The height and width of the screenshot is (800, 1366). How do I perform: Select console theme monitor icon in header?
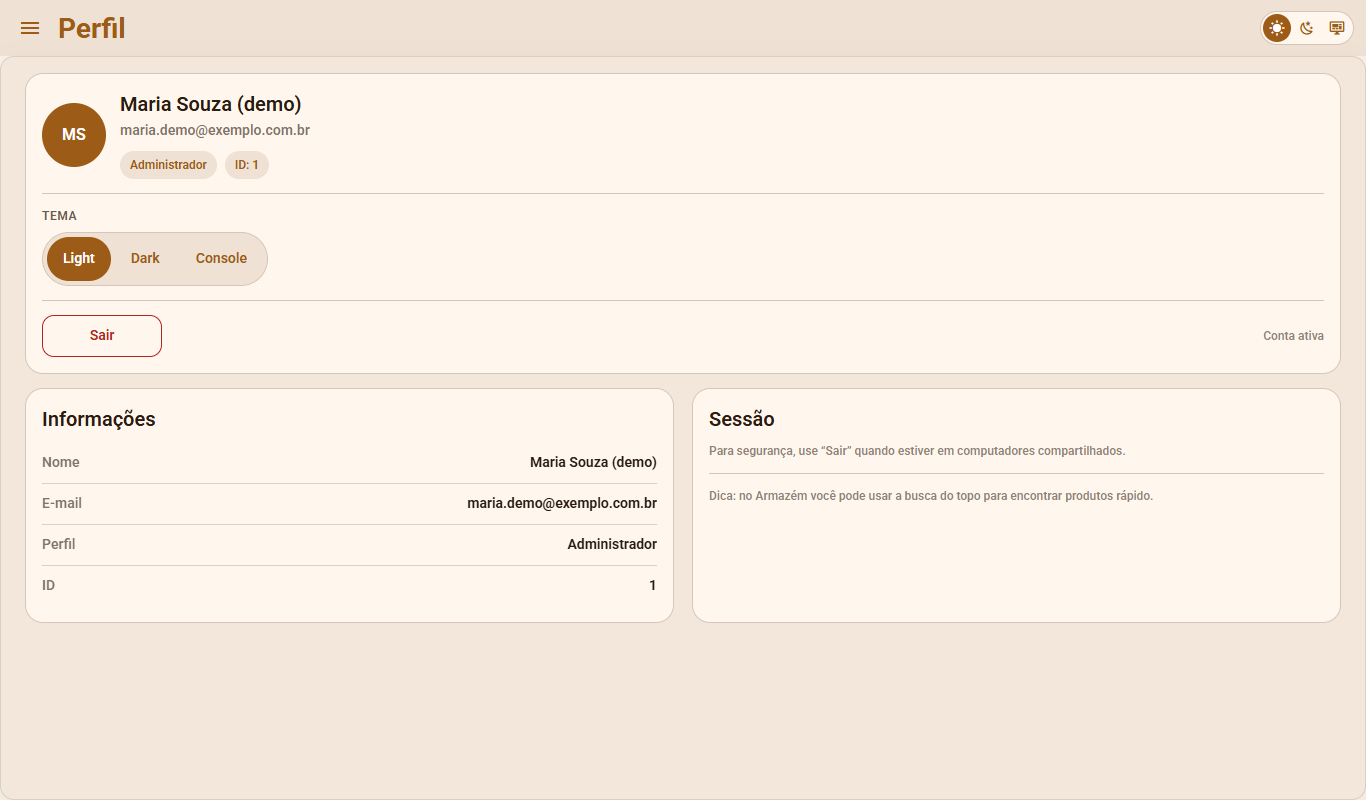1336,28
